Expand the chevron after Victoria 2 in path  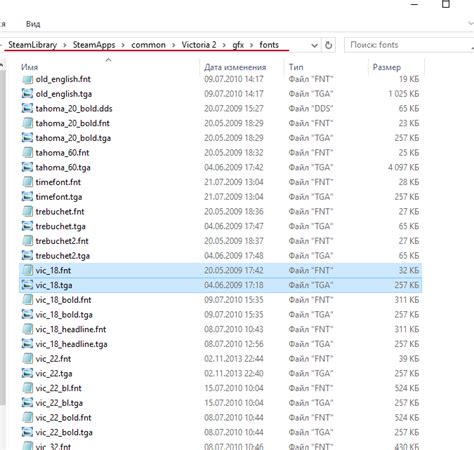coord(224,45)
